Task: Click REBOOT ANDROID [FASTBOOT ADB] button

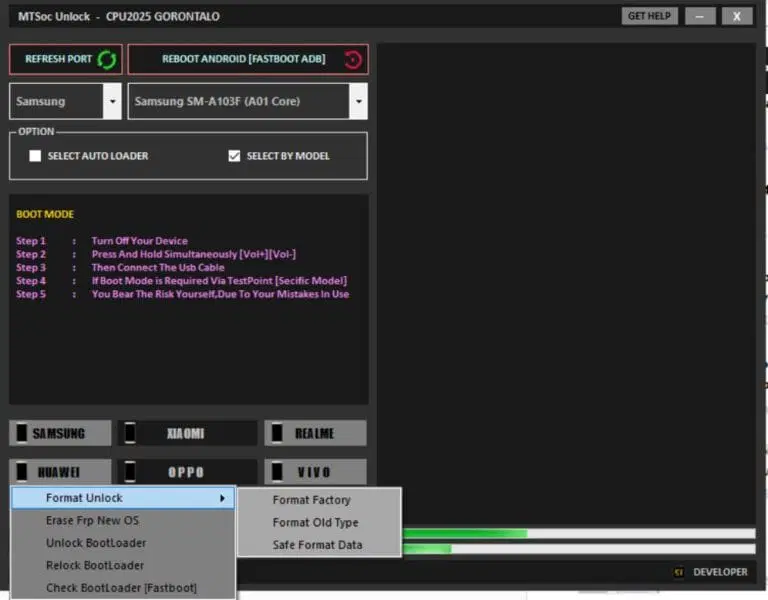Action: pos(248,59)
